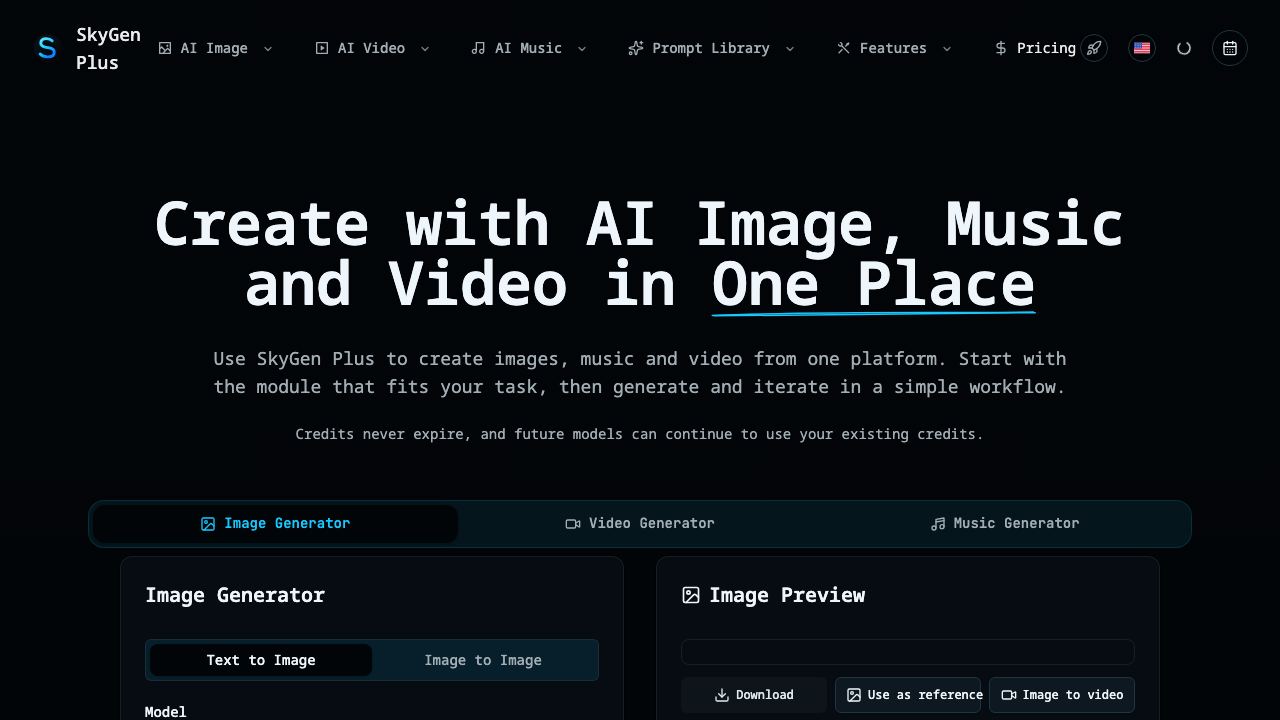Click the Download button
The width and height of the screenshot is (1280, 720).
pyautogui.click(x=754, y=695)
